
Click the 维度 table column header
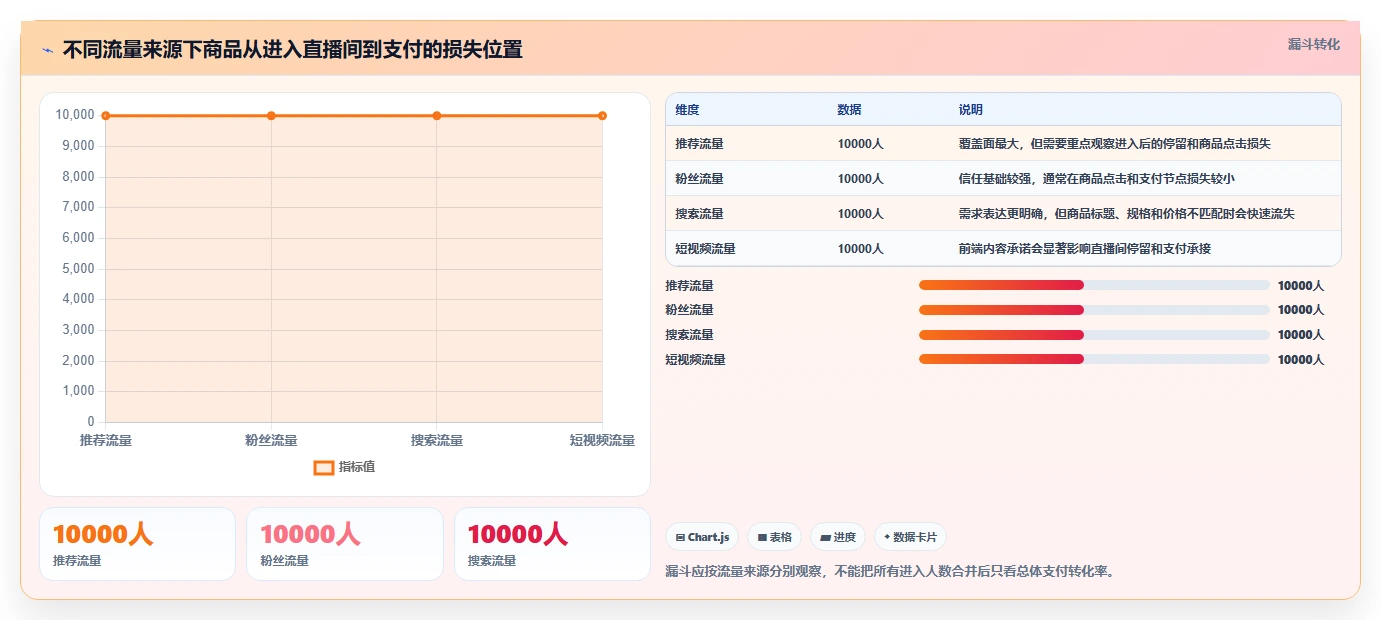687,110
